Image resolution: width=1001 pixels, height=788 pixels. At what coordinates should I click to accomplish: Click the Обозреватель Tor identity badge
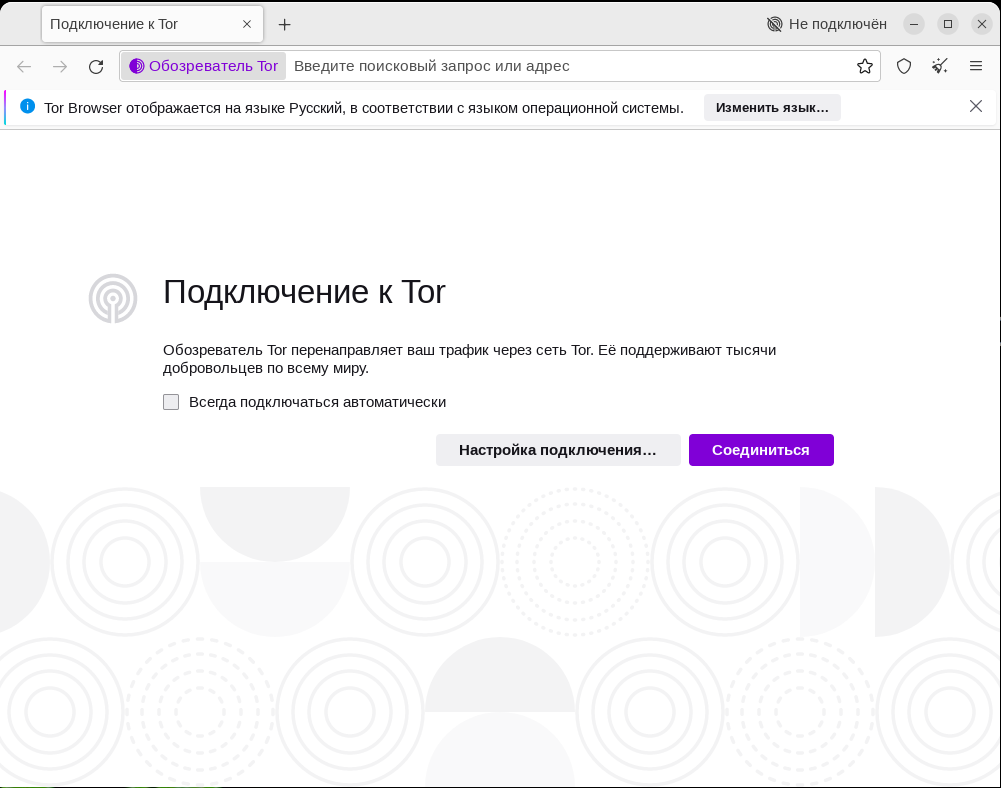pyautogui.click(x=204, y=66)
